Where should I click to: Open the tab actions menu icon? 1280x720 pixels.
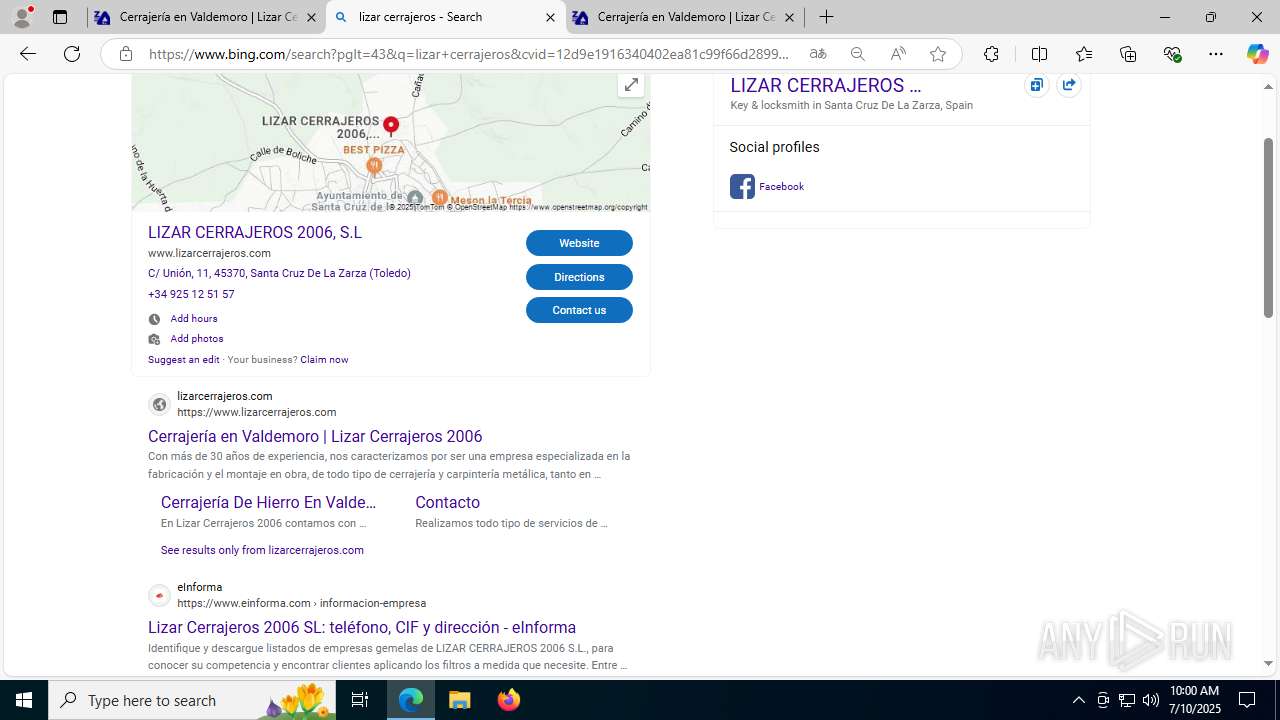click(x=60, y=17)
